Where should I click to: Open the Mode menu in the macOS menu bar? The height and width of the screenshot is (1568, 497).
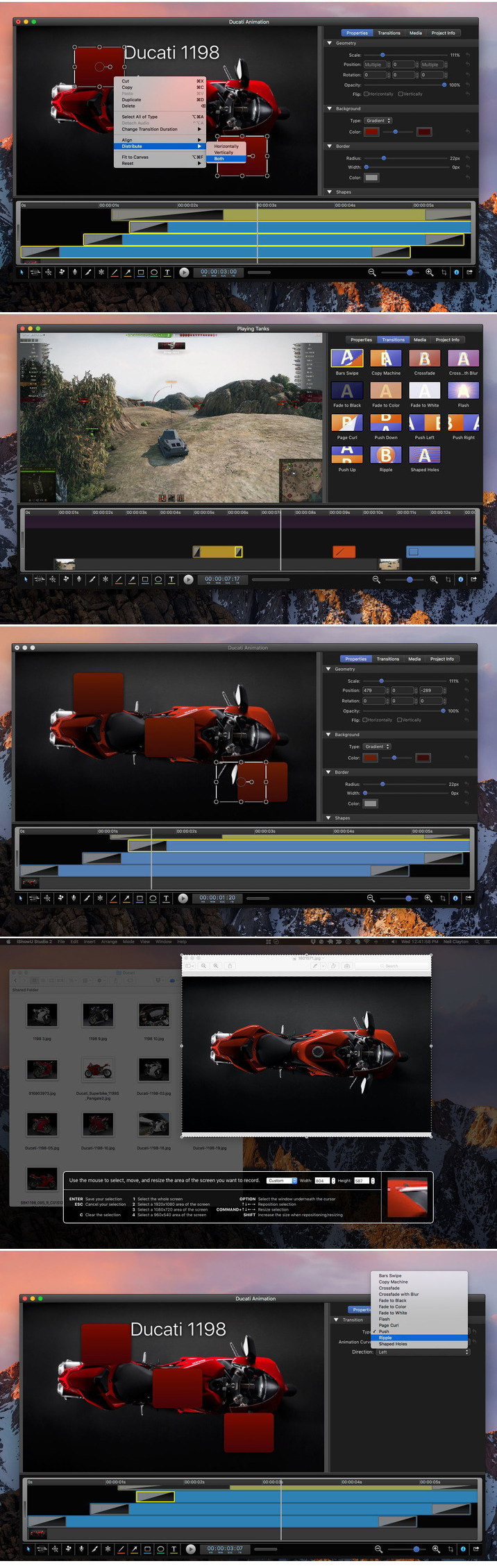[128, 941]
